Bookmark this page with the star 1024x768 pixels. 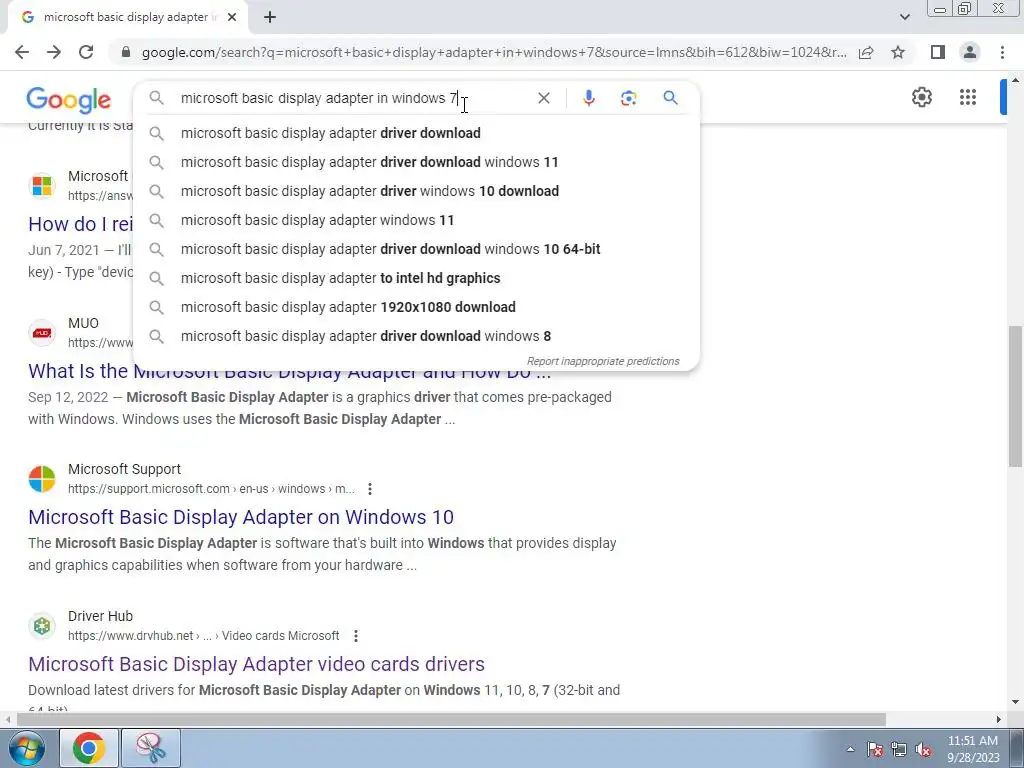coord(898,52)
